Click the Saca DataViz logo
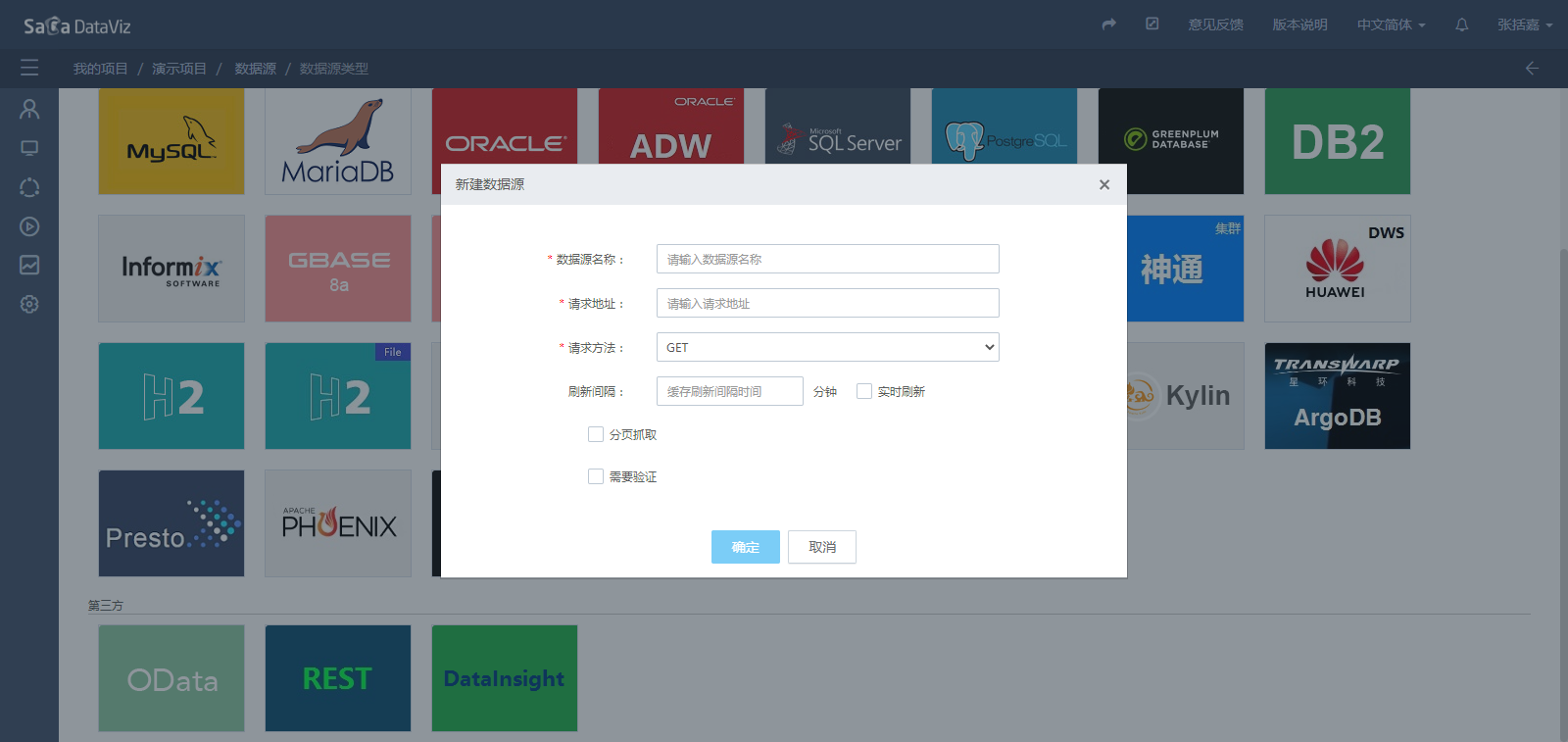Viewport: 1568px width, 742px height. point(77,25)
